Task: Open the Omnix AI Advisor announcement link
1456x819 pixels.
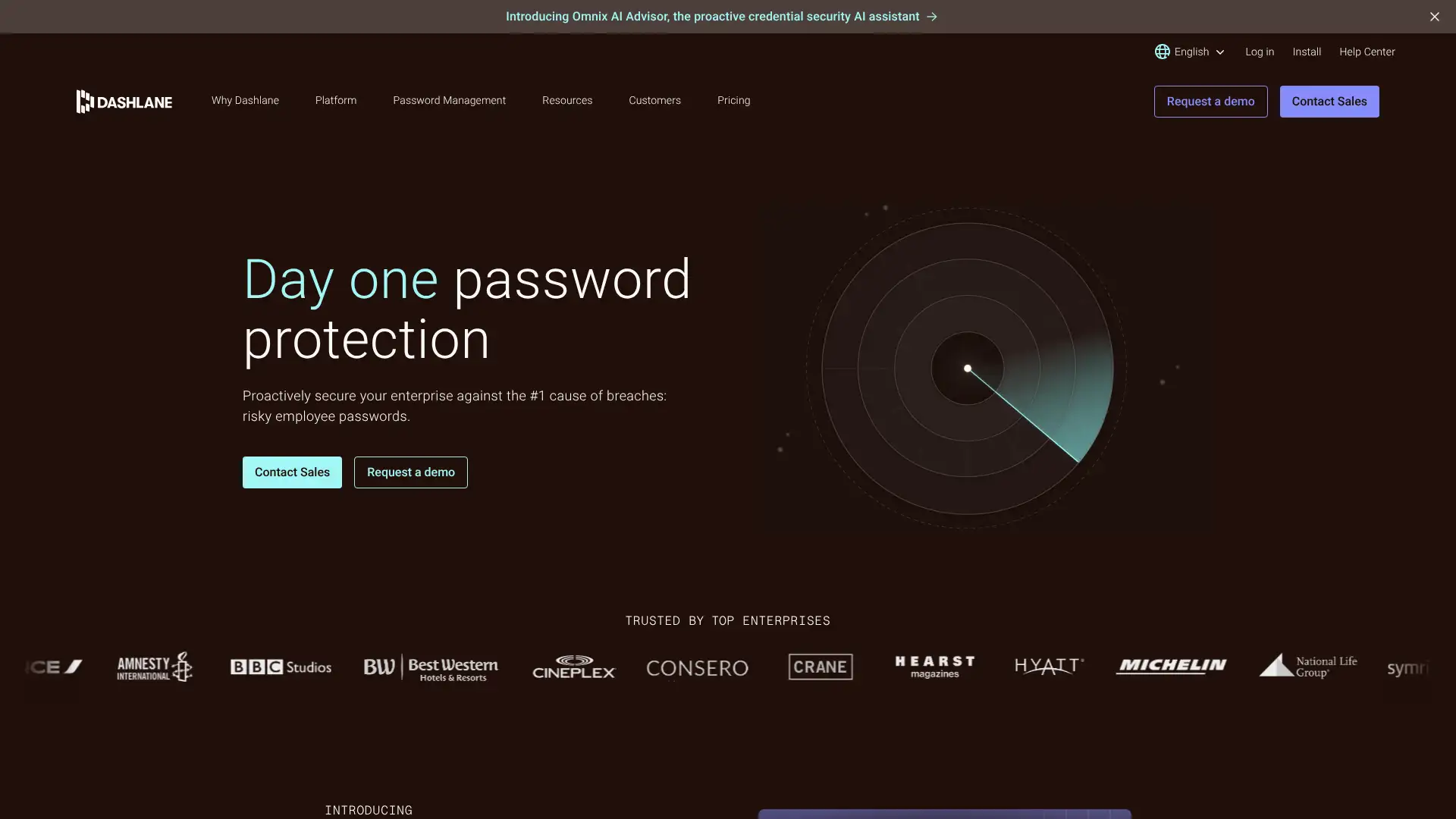Action: click(x=721, y=17)
